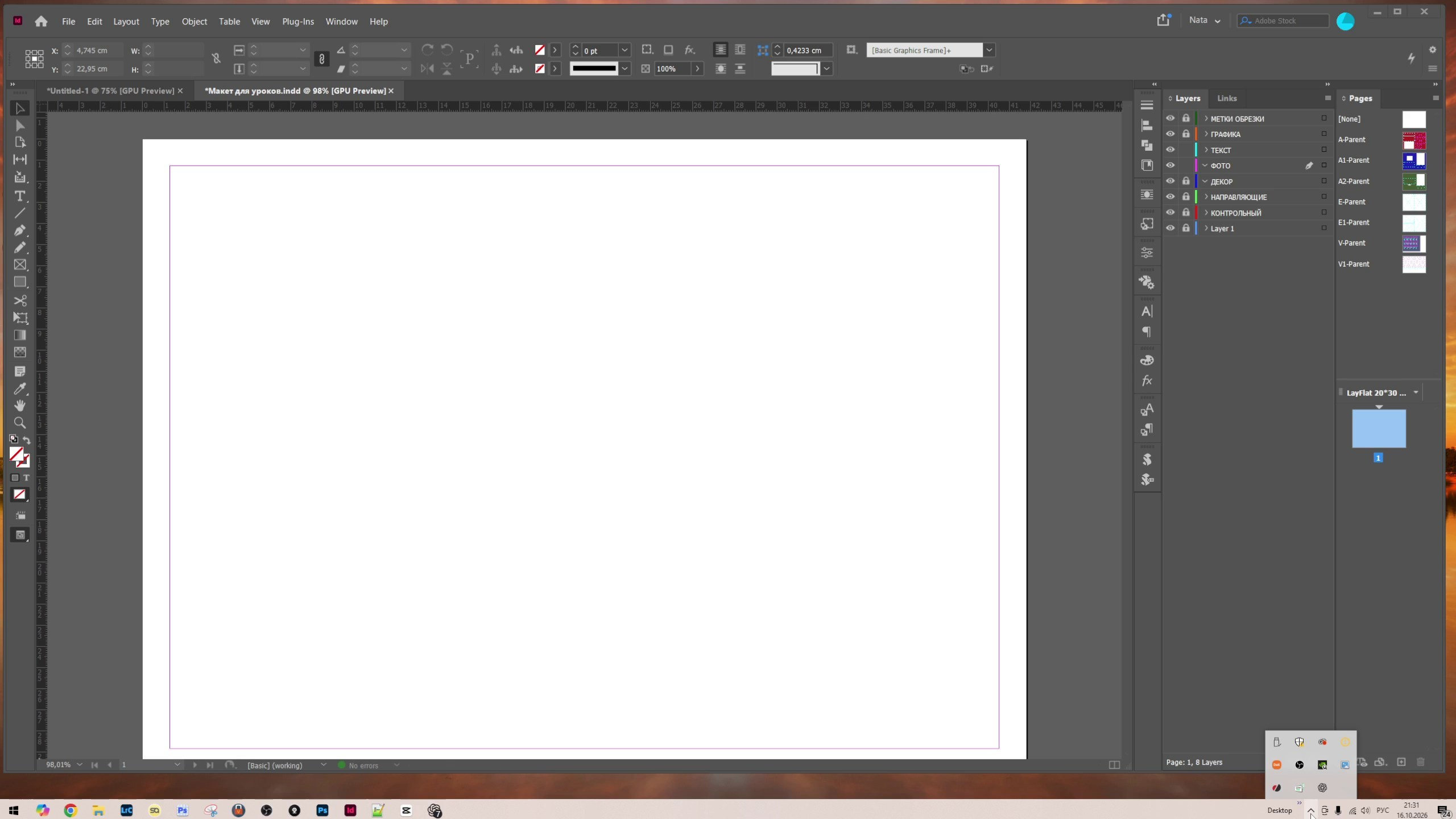Select the Gap tool
Viewport: 1456px width, 819px height.
pos(20,160)
